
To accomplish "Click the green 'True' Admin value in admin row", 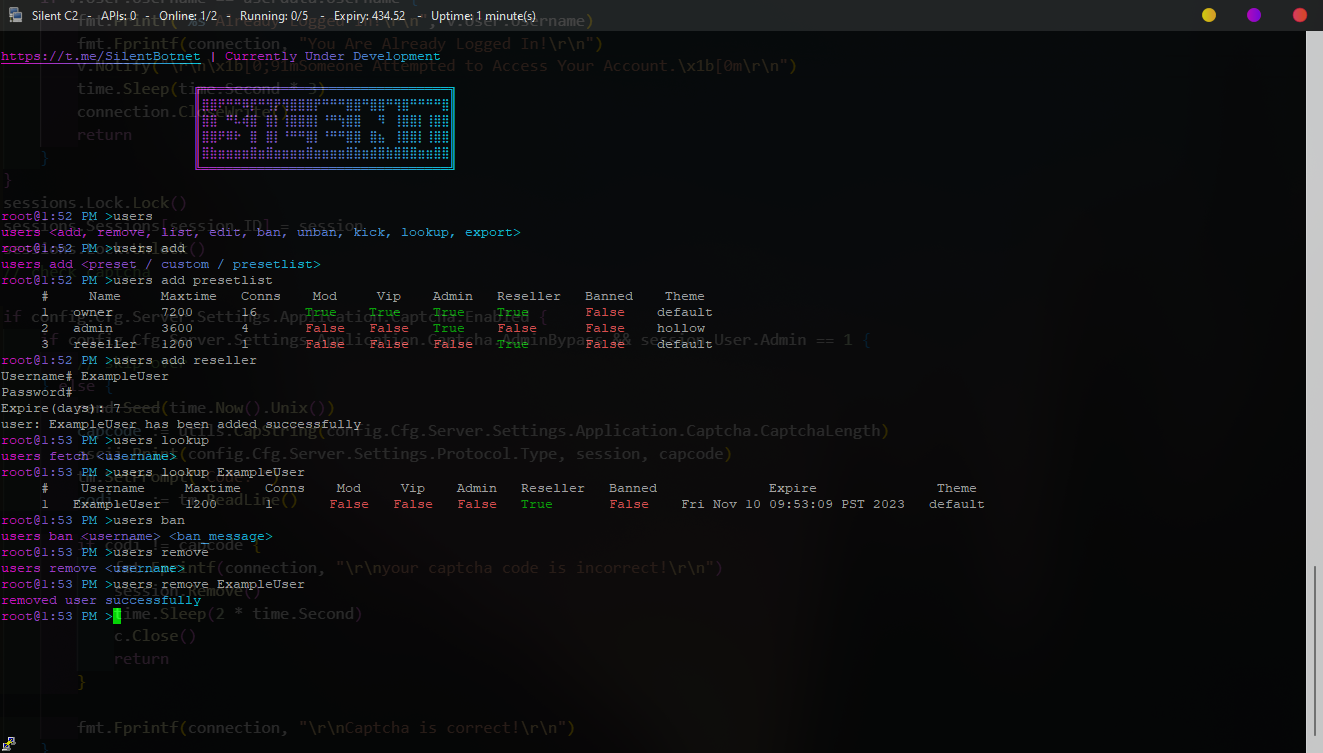I will 449,328.
